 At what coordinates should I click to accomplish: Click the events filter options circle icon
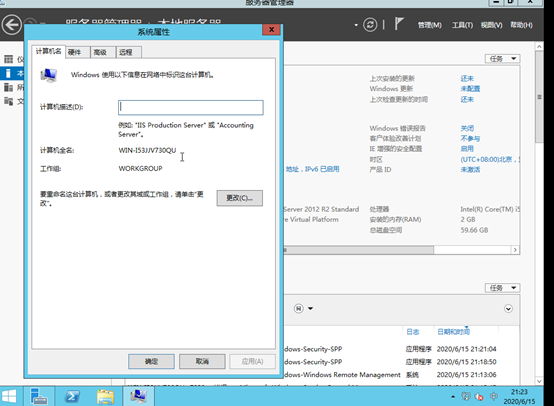click(299, 308)
